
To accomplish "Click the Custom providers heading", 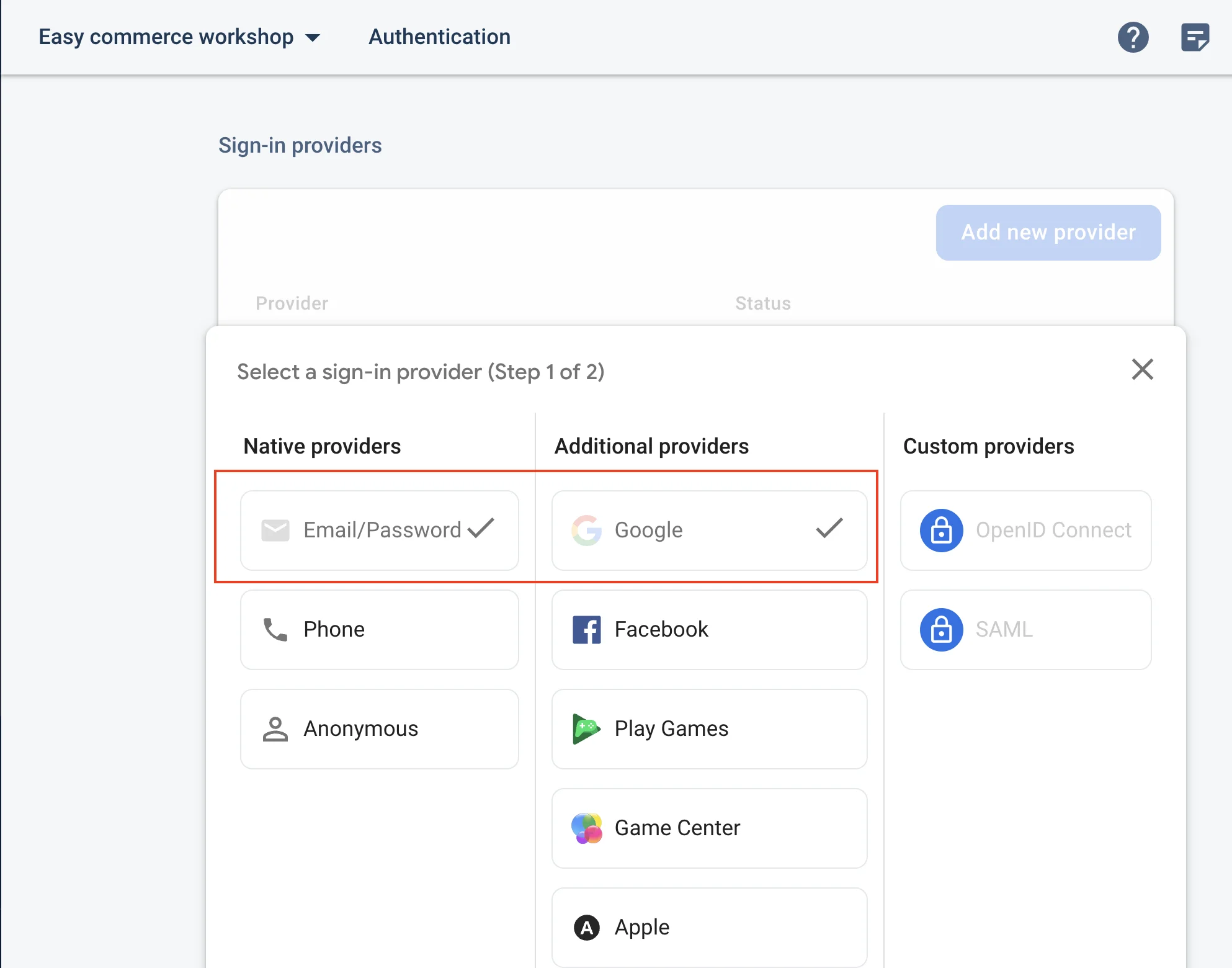I will 988,446.
